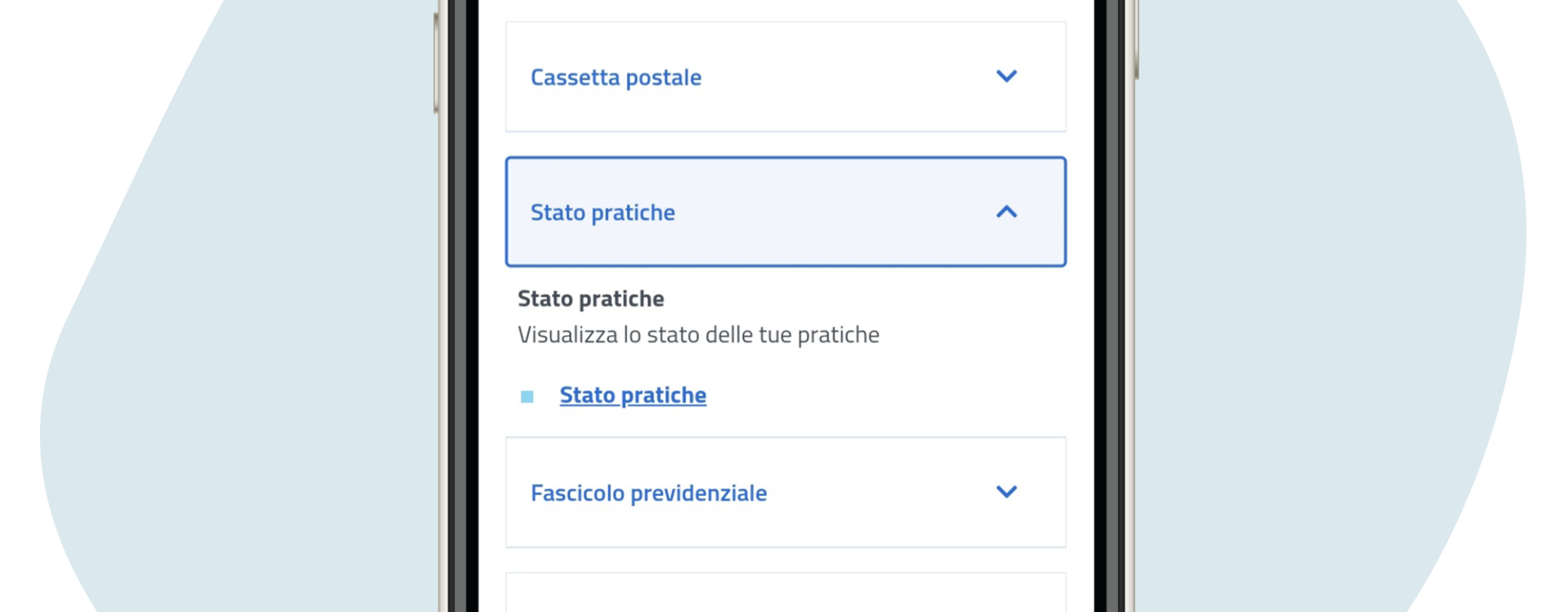This screenshot has width=1568, height=612.
Task: Tap the phone's right side power button
Action: [1136, 39]
